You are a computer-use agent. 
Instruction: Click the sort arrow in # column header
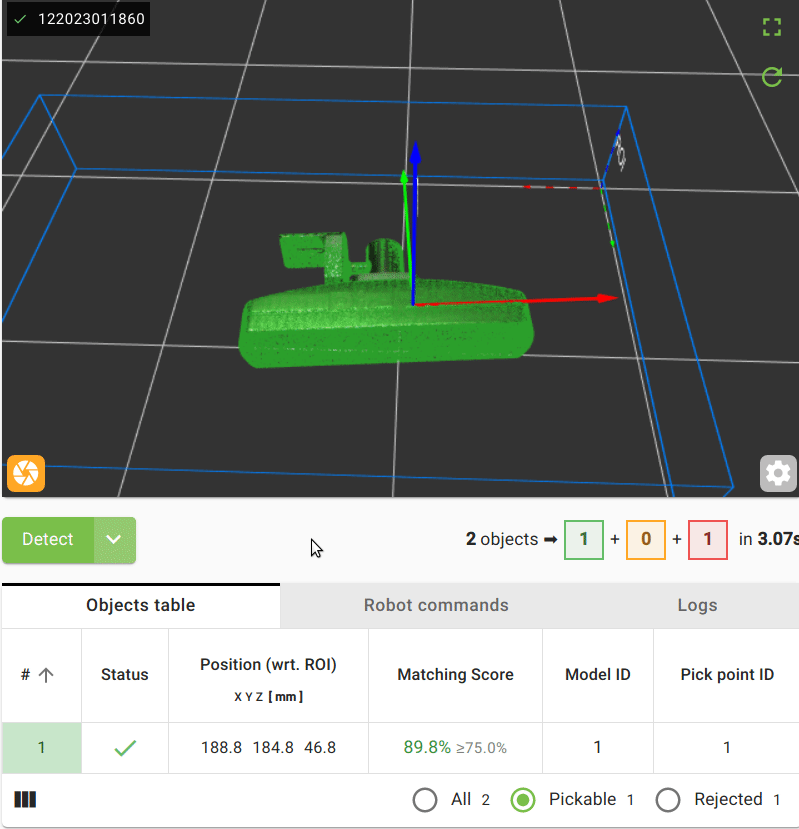[46, 675]
